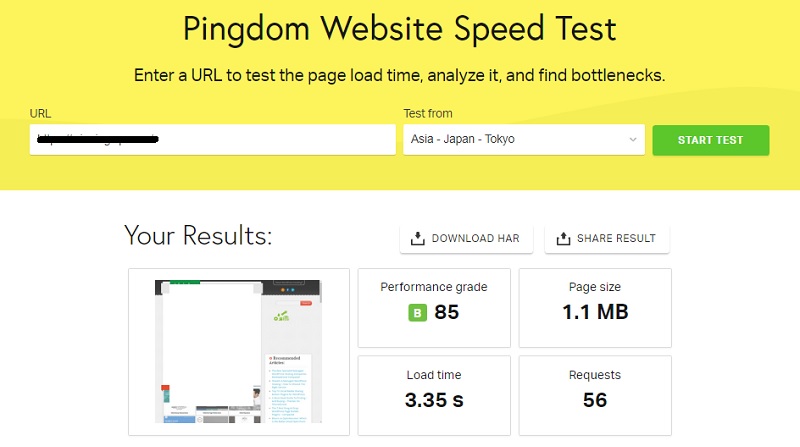This screenshot has width=800, height=447.
Task: Click the Pingdom Website Speed Test heading
Action: (399, 29)
